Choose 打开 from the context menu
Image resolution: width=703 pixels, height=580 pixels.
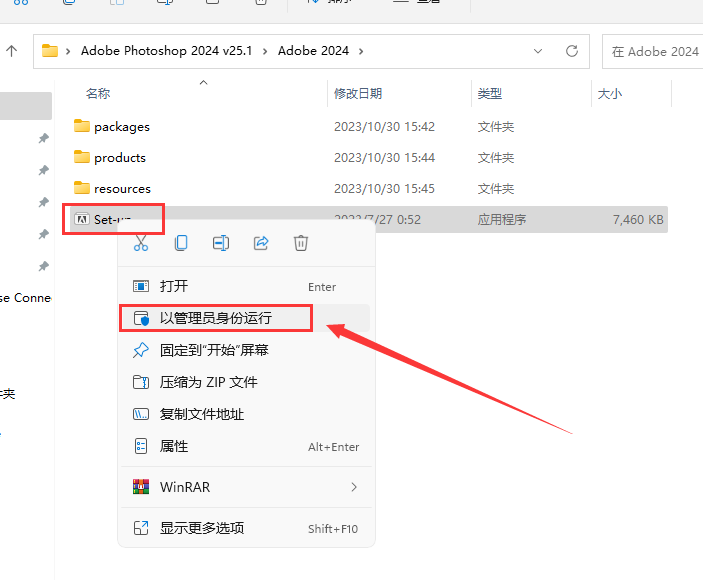point(246,286)
